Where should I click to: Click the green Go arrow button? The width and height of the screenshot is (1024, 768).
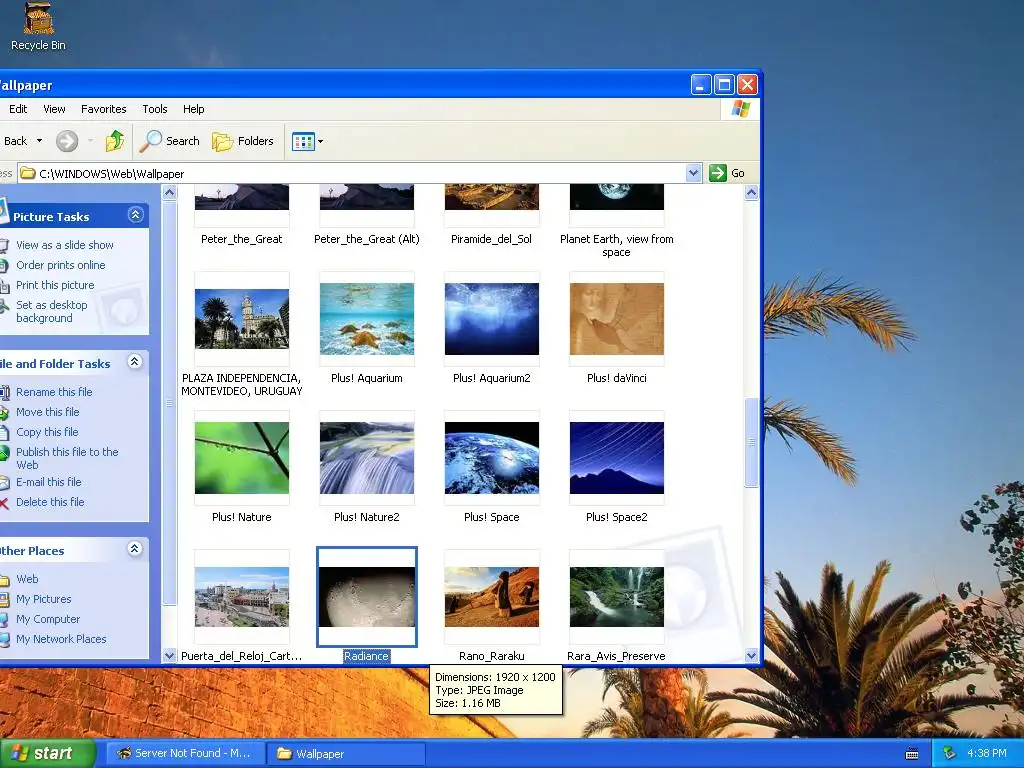pyautogui.click(x=718, y=173)
